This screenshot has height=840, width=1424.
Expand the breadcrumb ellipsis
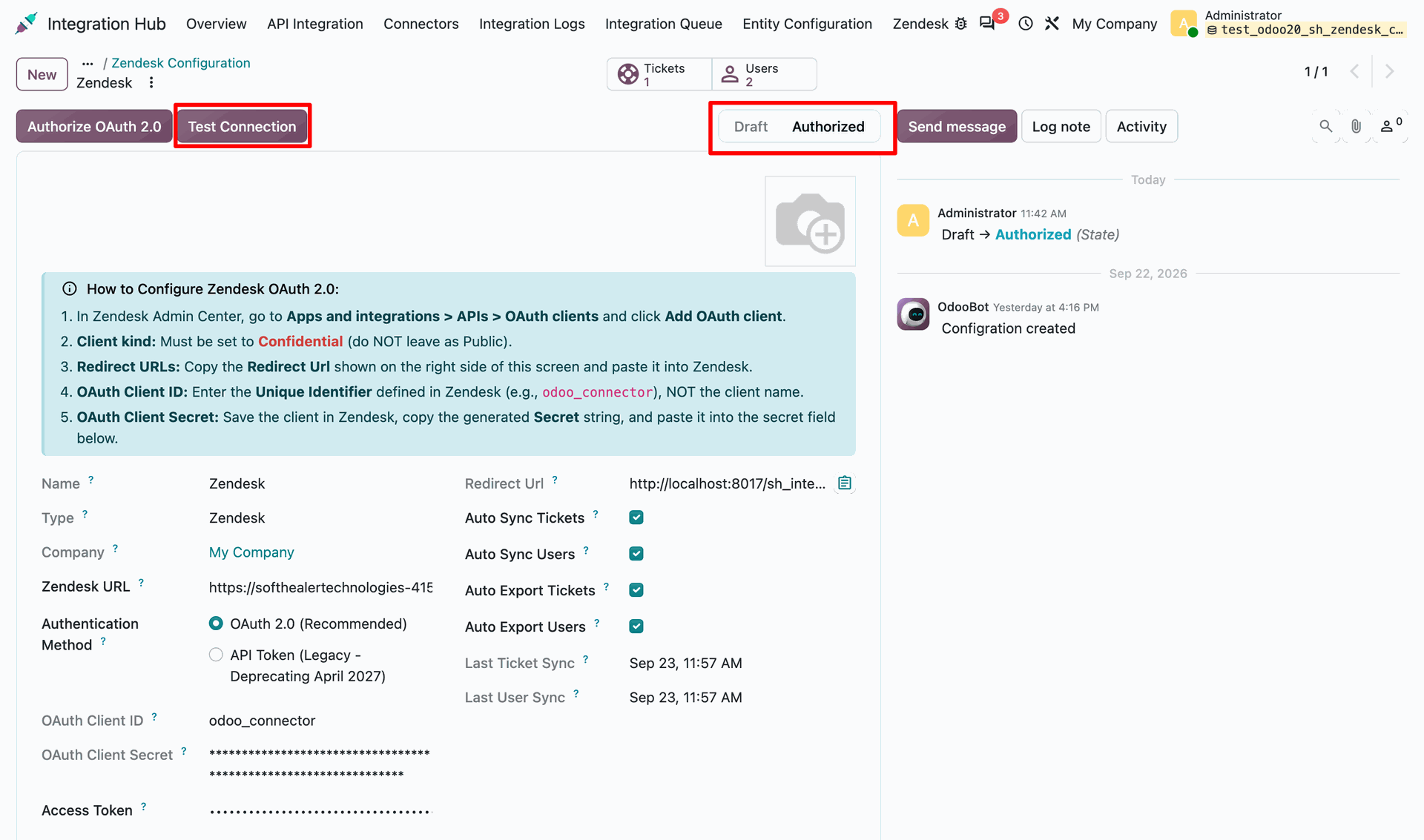(88, 64)
